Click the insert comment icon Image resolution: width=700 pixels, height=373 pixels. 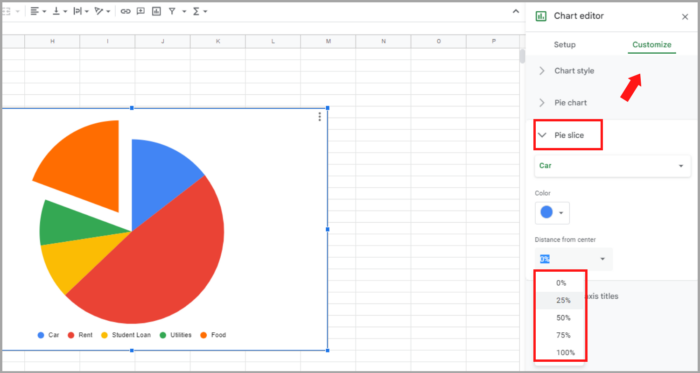click(x=141, y=12)
